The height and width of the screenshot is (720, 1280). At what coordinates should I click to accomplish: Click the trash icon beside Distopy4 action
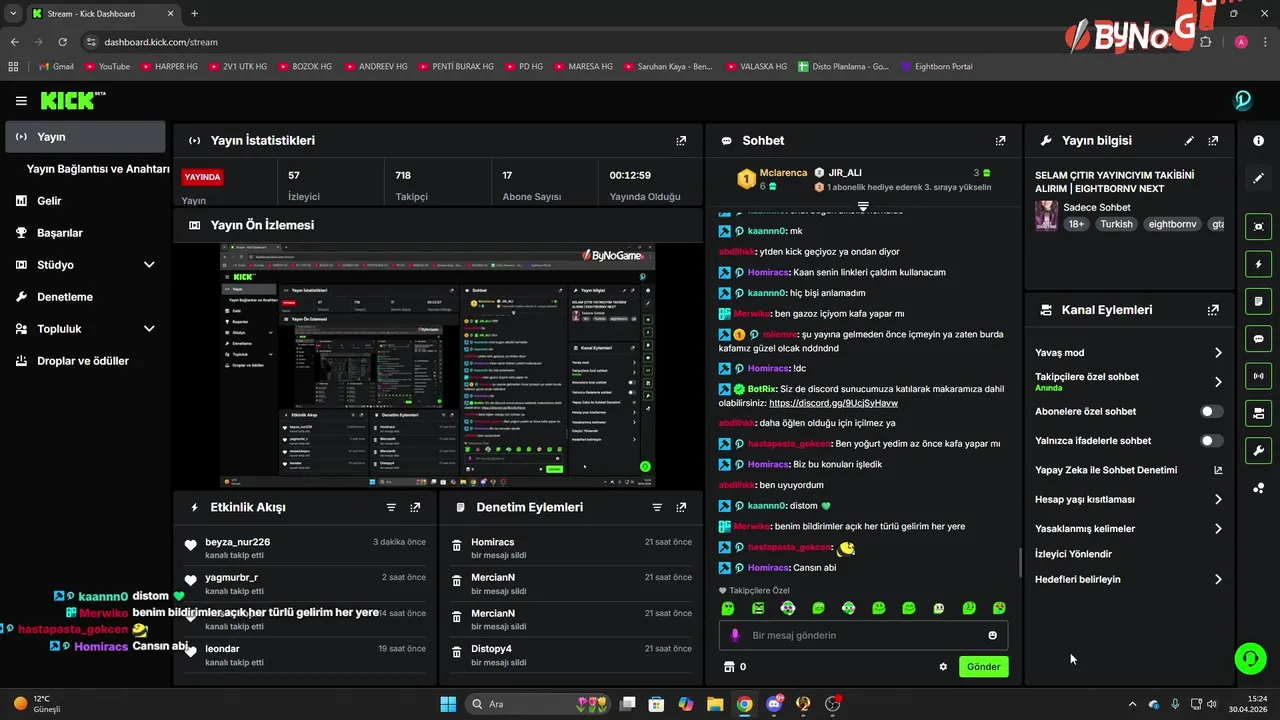[x=456, y=653]
